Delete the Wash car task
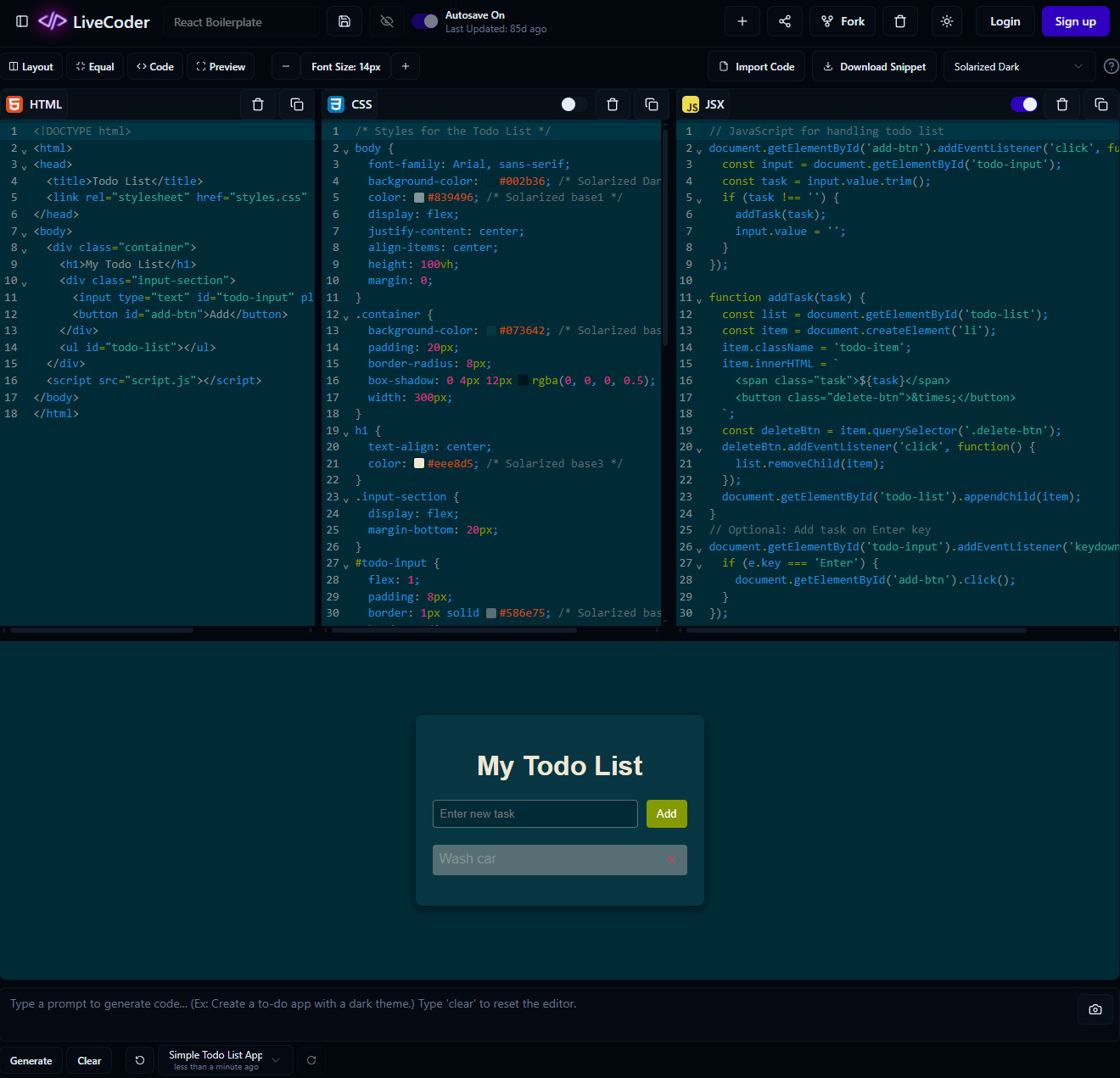Image resolution: width=1120 pixels, height=1078 pixels. click(x=672, y=860)
